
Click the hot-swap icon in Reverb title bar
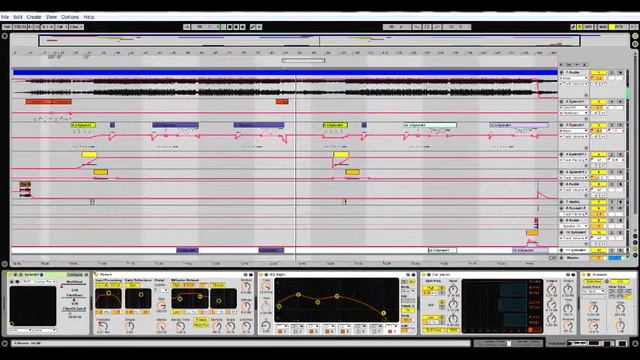tap(245, 275)
